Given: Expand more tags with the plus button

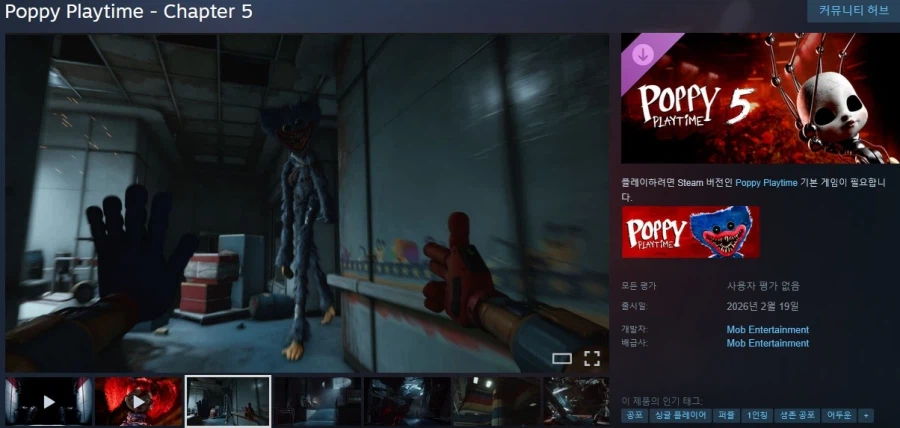Looking at the screenshot, I should coord(865,415).
